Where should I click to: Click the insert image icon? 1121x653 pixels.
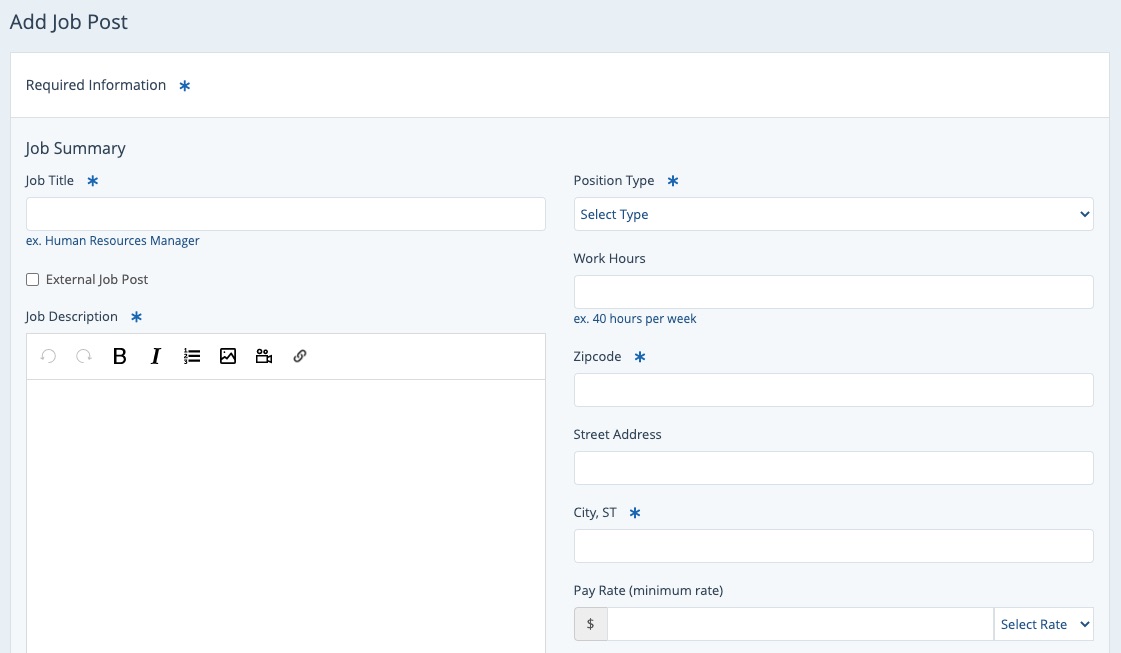[228, 356]
